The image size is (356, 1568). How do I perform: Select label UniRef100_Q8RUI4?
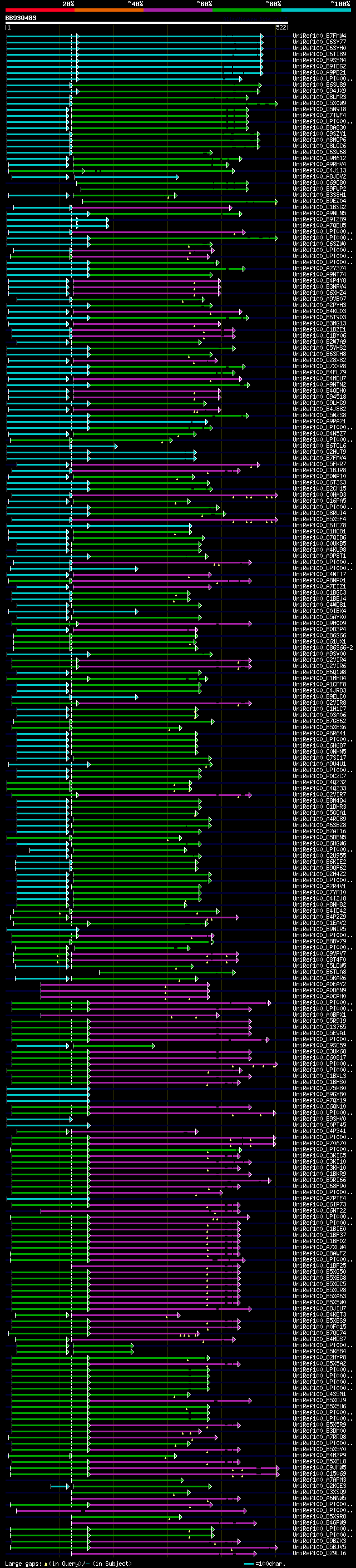[319, 513]
